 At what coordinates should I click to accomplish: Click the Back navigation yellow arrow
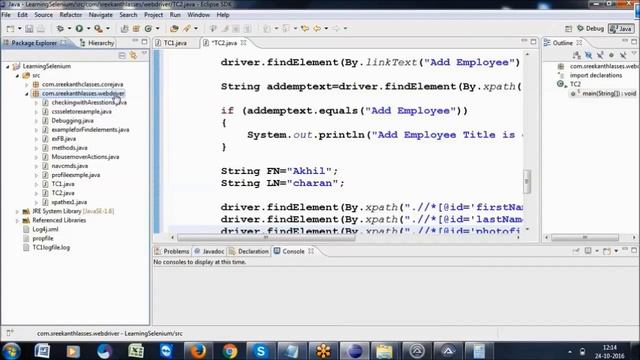pos(317,29)
